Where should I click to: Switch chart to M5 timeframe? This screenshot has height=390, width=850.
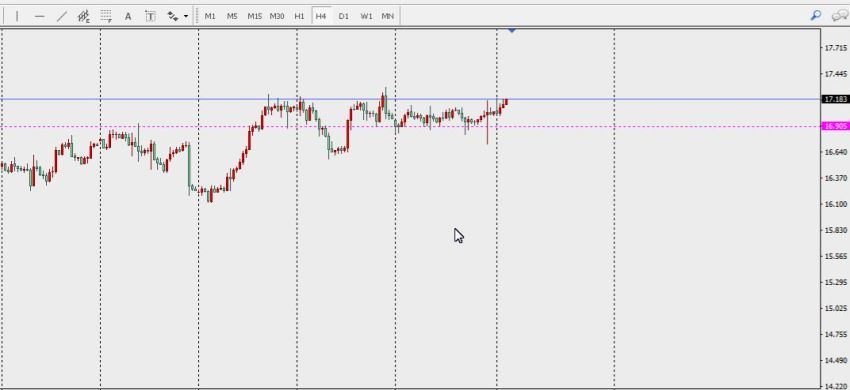coord(232,16)
